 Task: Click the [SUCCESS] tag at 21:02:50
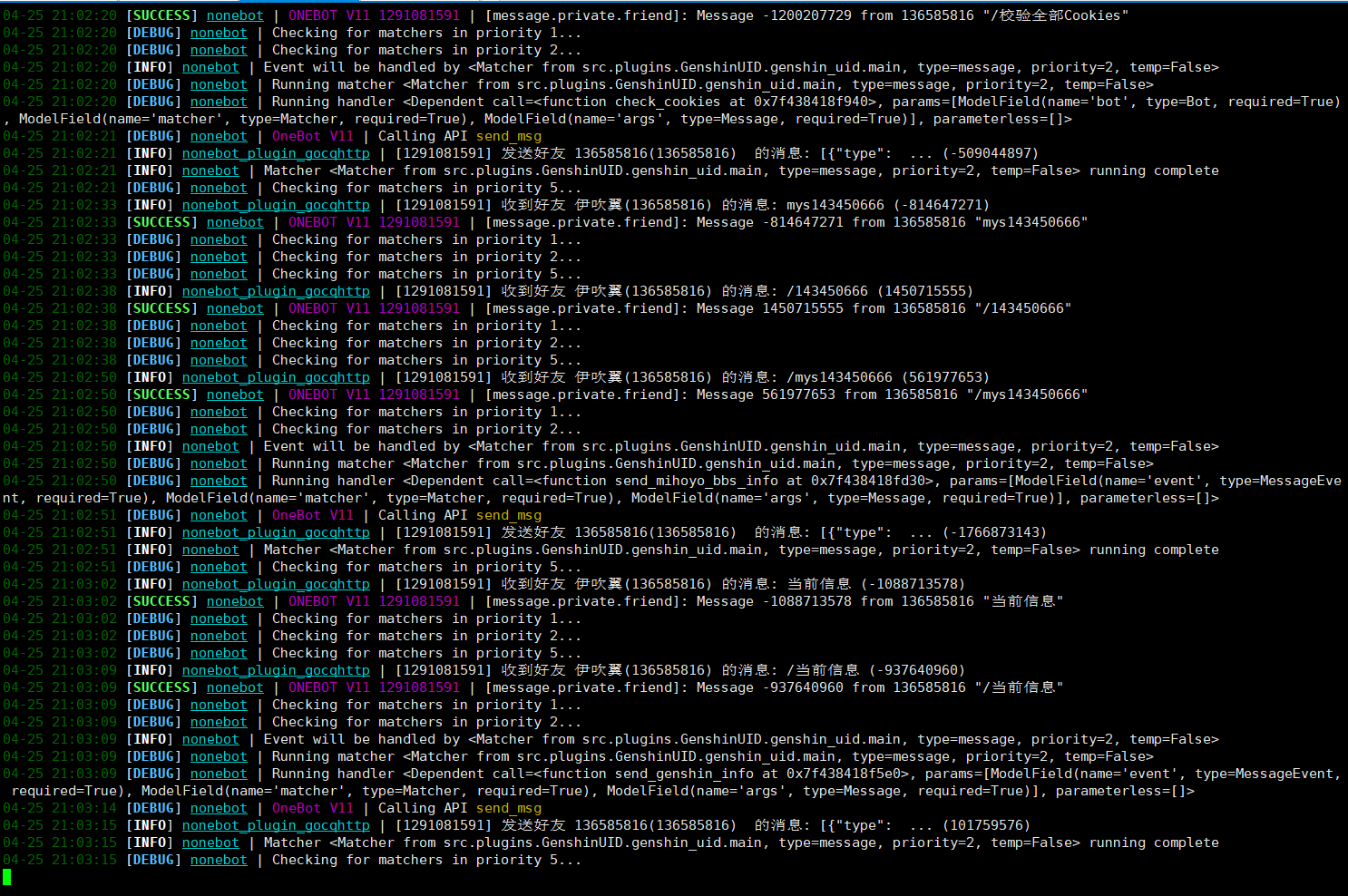[x=161, y=394]
